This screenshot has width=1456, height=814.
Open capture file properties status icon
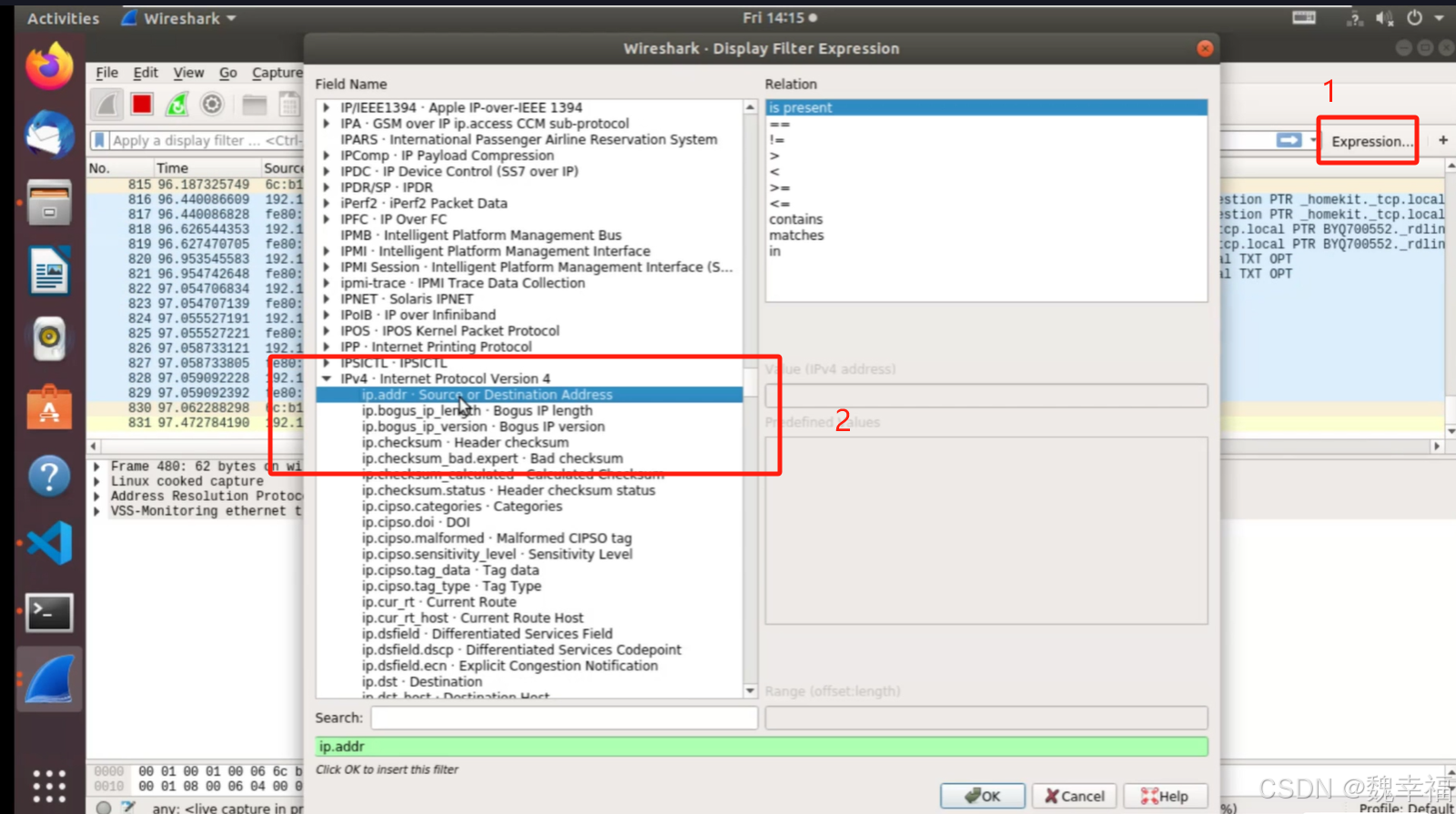pyautogui.click(x=128, y=808)
